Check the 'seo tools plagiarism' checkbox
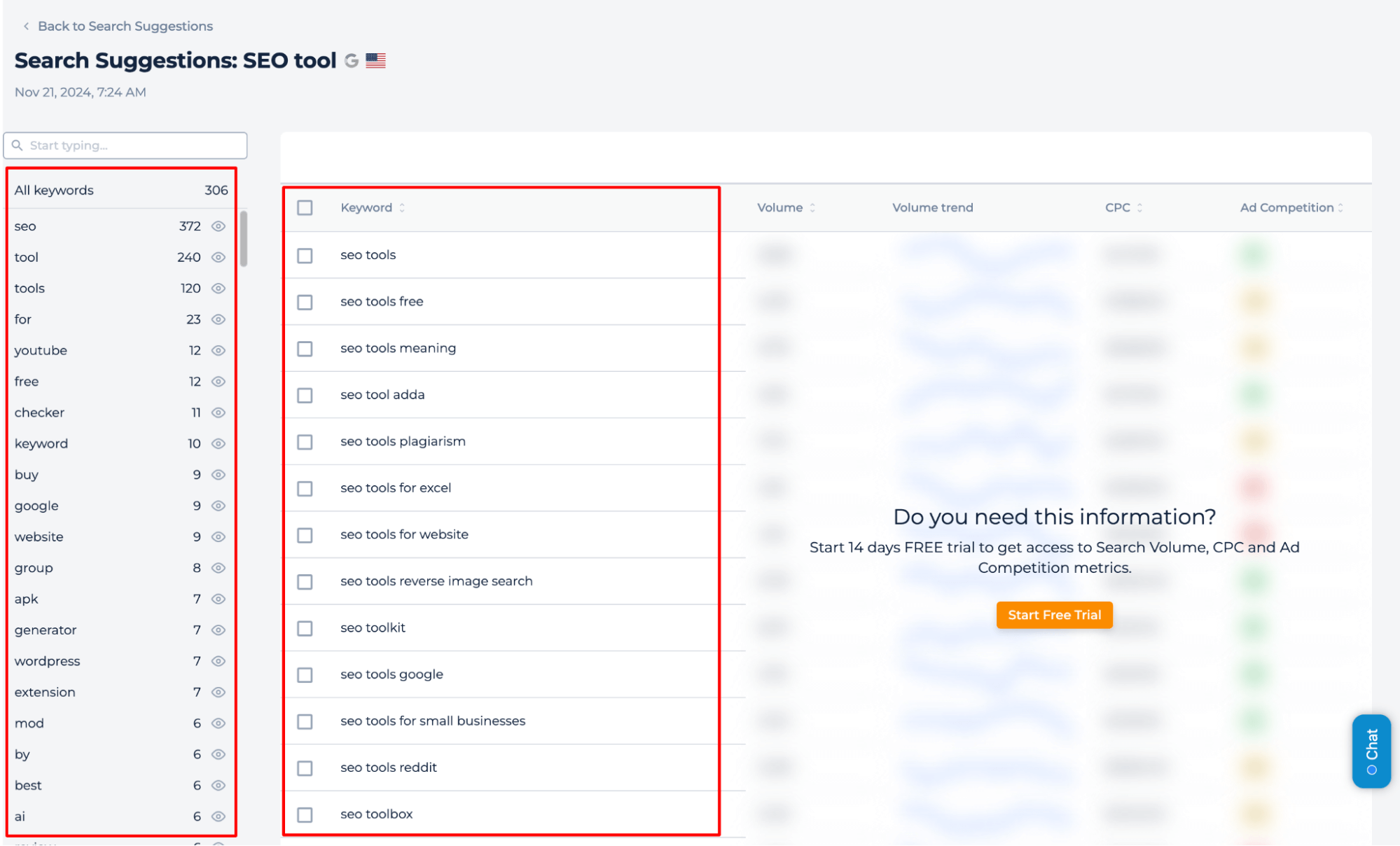This screenshot has width=1400, height=846. tap(305, 442)
